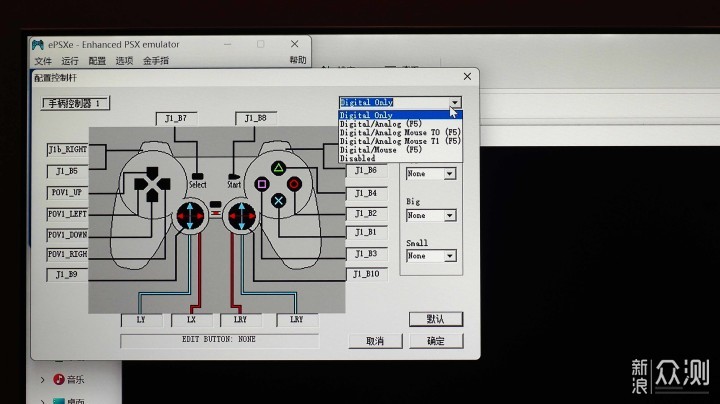Click the left analog stick graphic
This screenshot has height=404, width=720.
pos(190,216)
